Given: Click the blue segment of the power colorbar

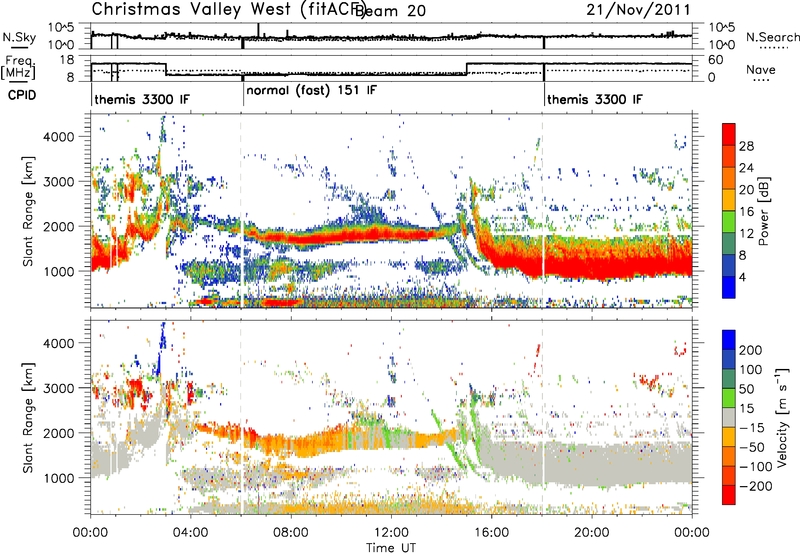Looking at the screenshot, I should coord(729,287).
